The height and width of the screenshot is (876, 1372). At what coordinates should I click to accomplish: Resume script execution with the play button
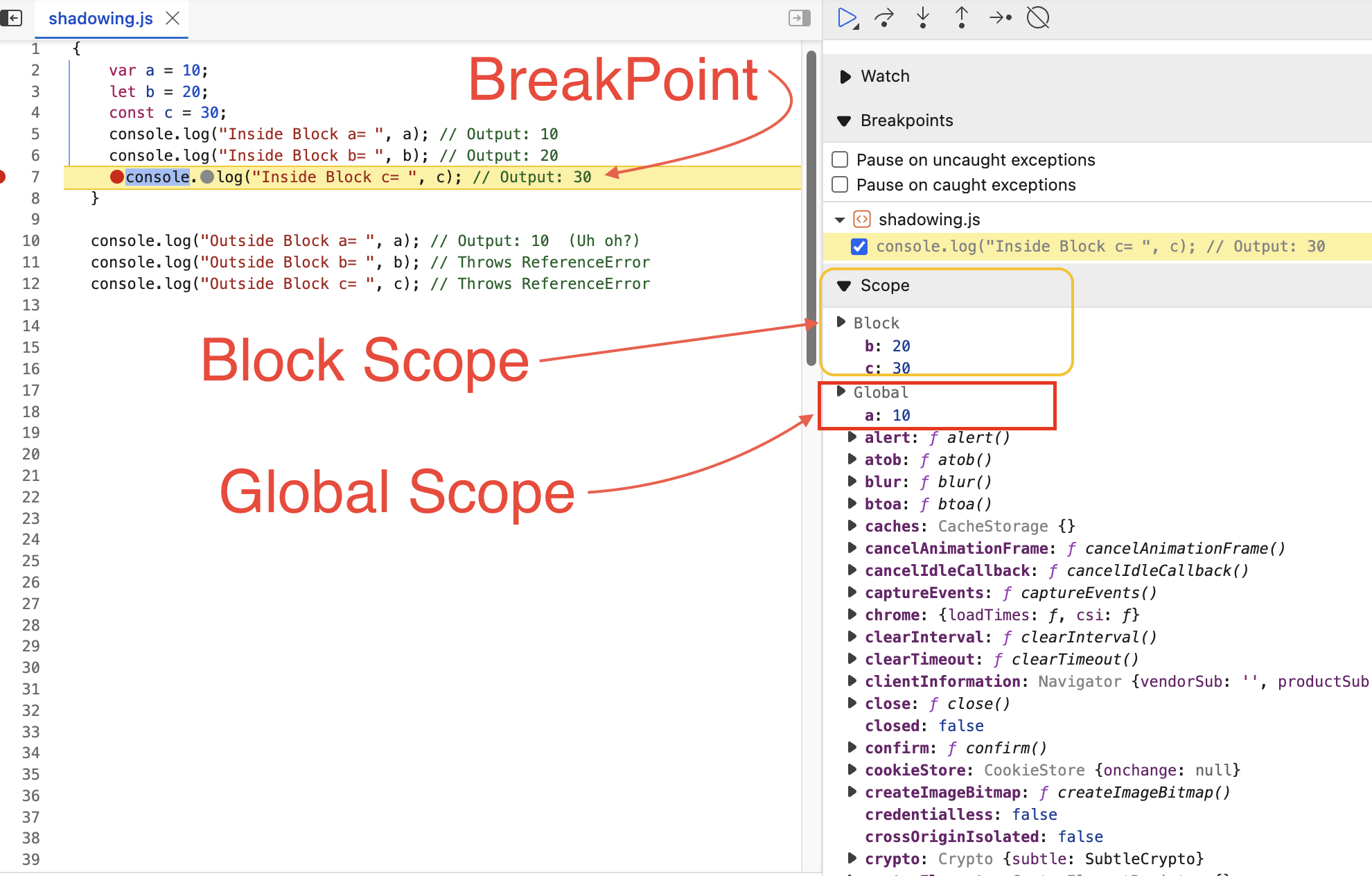[x=847, y=18]
